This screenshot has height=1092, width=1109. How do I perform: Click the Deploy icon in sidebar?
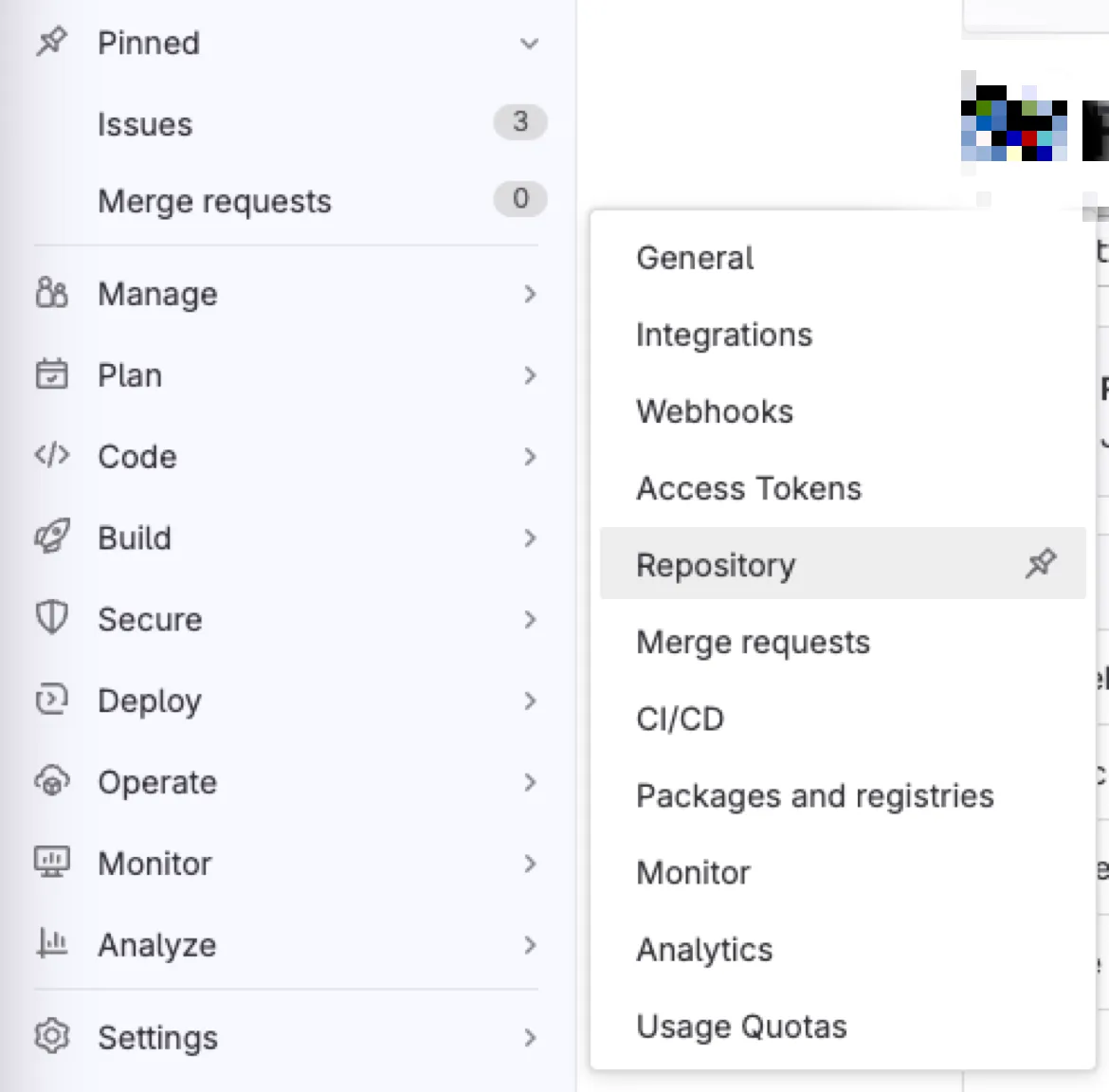pyautogui.click(x=51, y=700)
